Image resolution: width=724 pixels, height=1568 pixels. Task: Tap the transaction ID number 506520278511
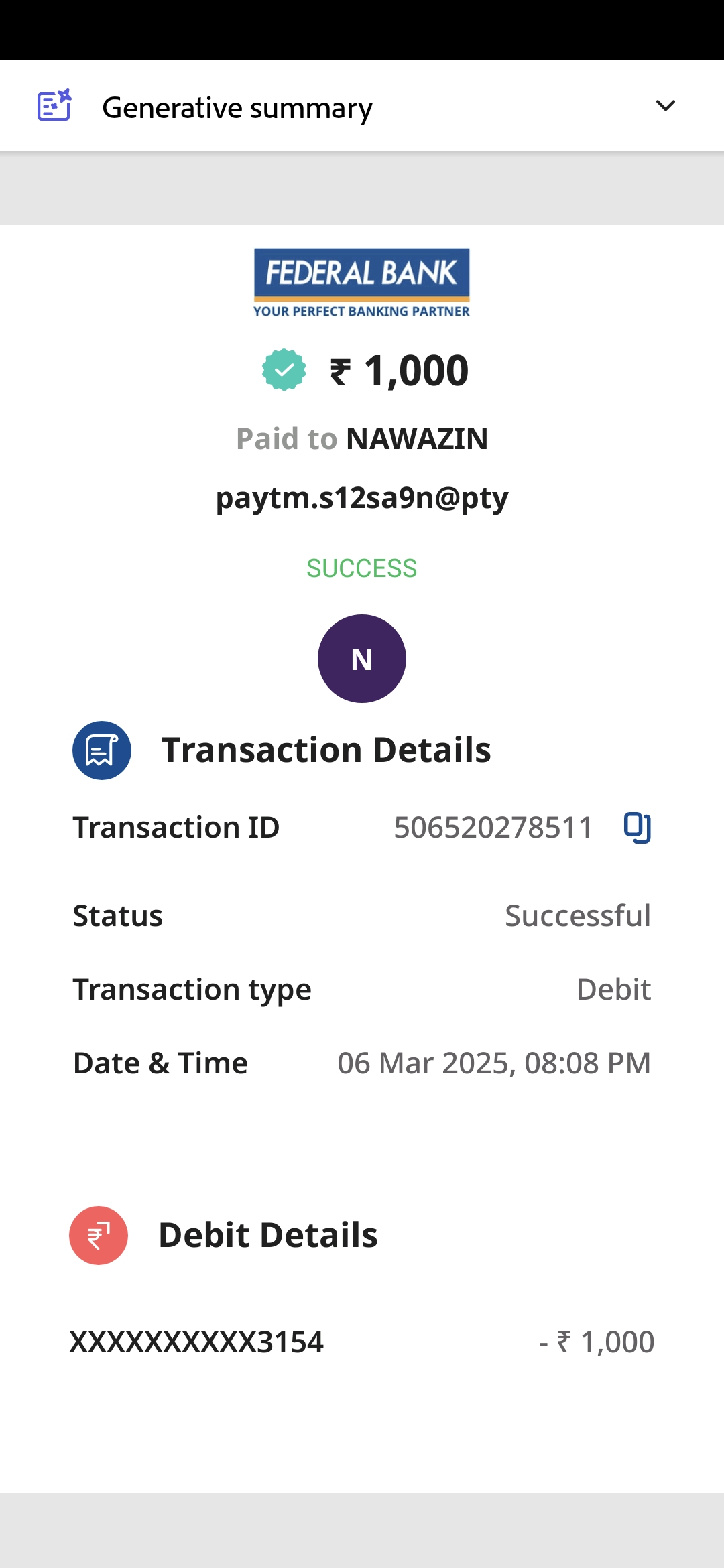(x=493, y=828)
